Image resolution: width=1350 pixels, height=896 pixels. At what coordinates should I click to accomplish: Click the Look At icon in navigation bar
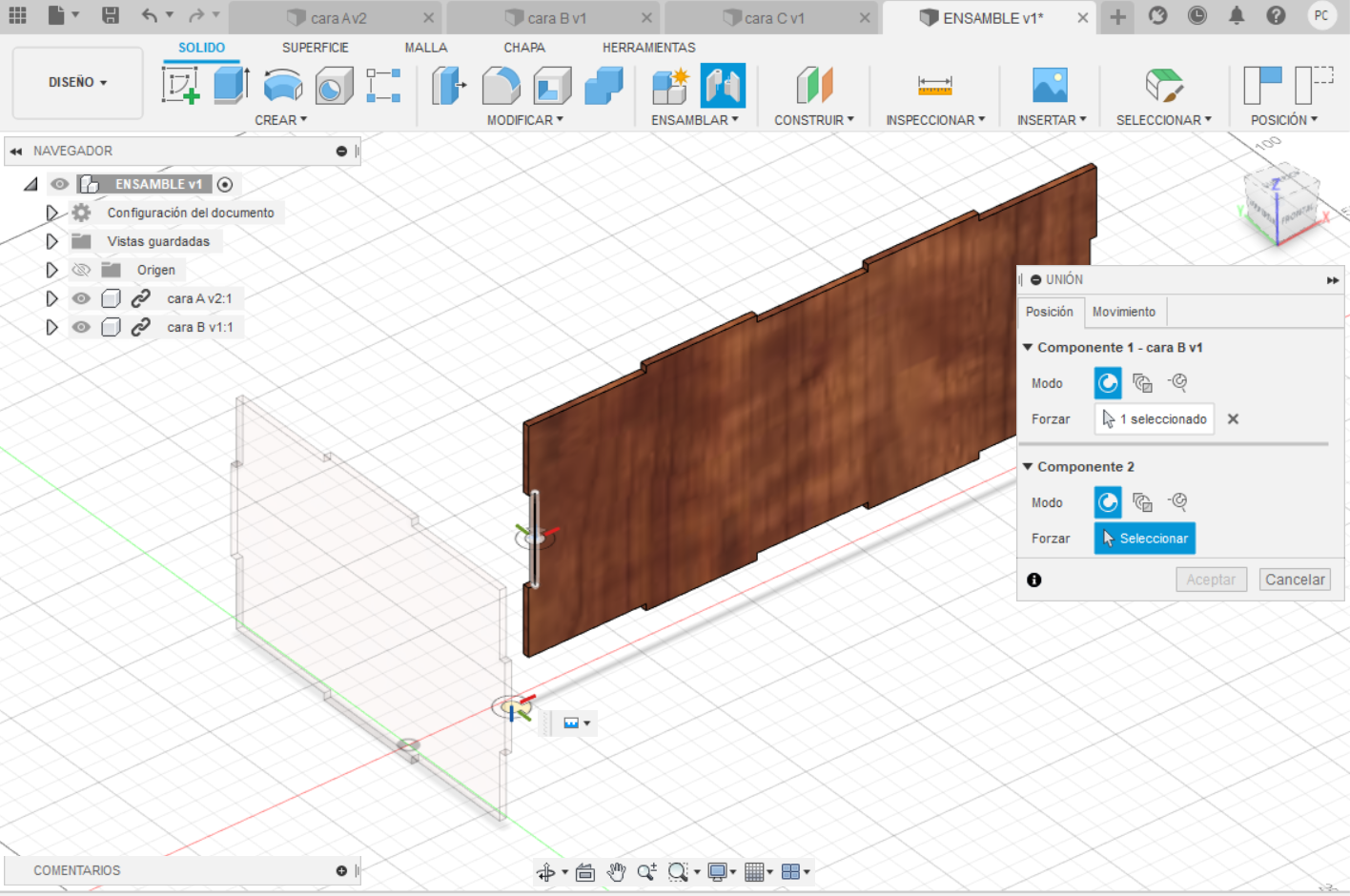[585, 871]
